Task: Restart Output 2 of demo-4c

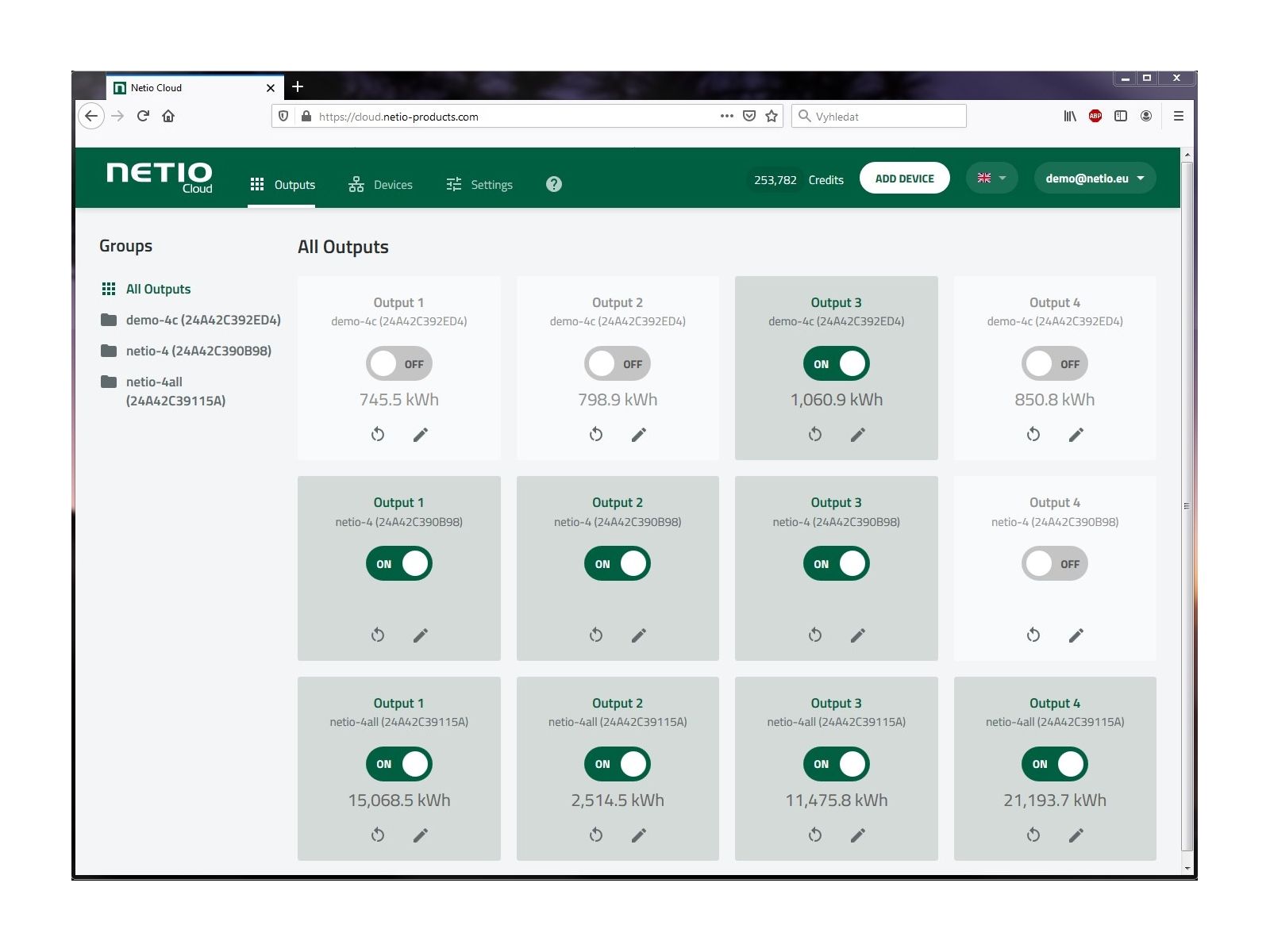Action: pyautogui.click(x=596, y=434)
